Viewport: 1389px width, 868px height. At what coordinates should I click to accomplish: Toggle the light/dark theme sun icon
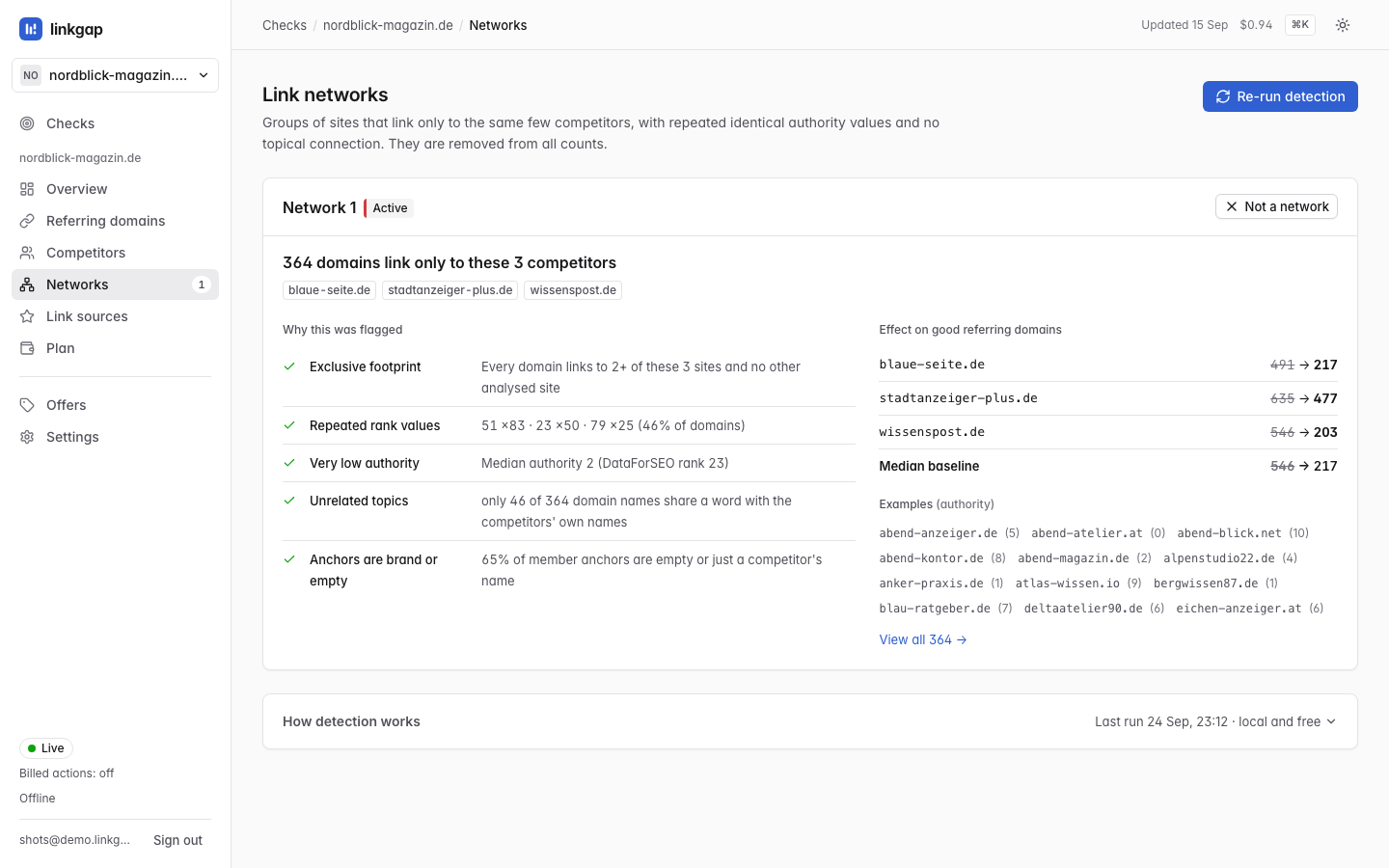1343,25
